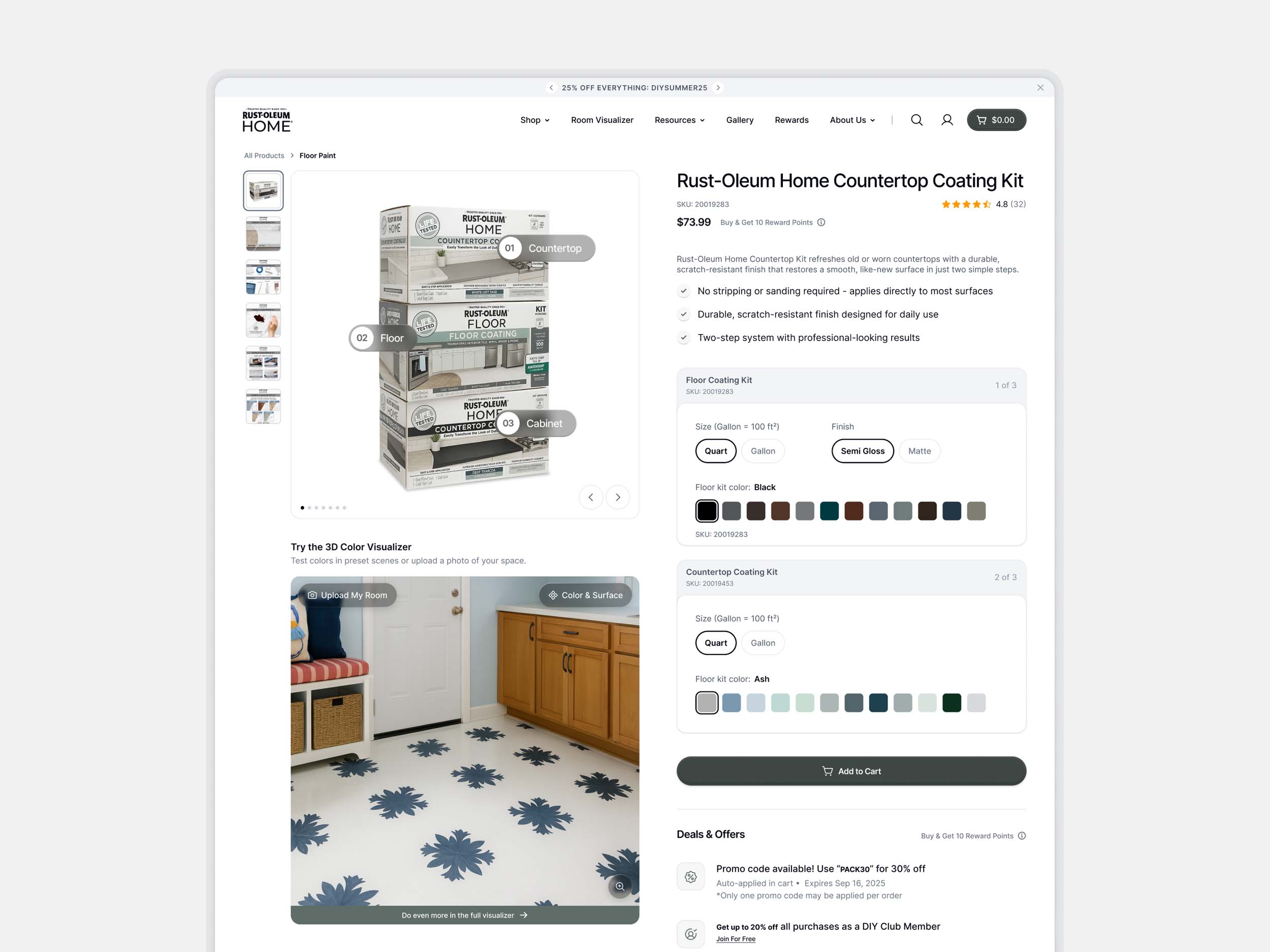Open the shopping cart $0.00 button

[996, 120]
